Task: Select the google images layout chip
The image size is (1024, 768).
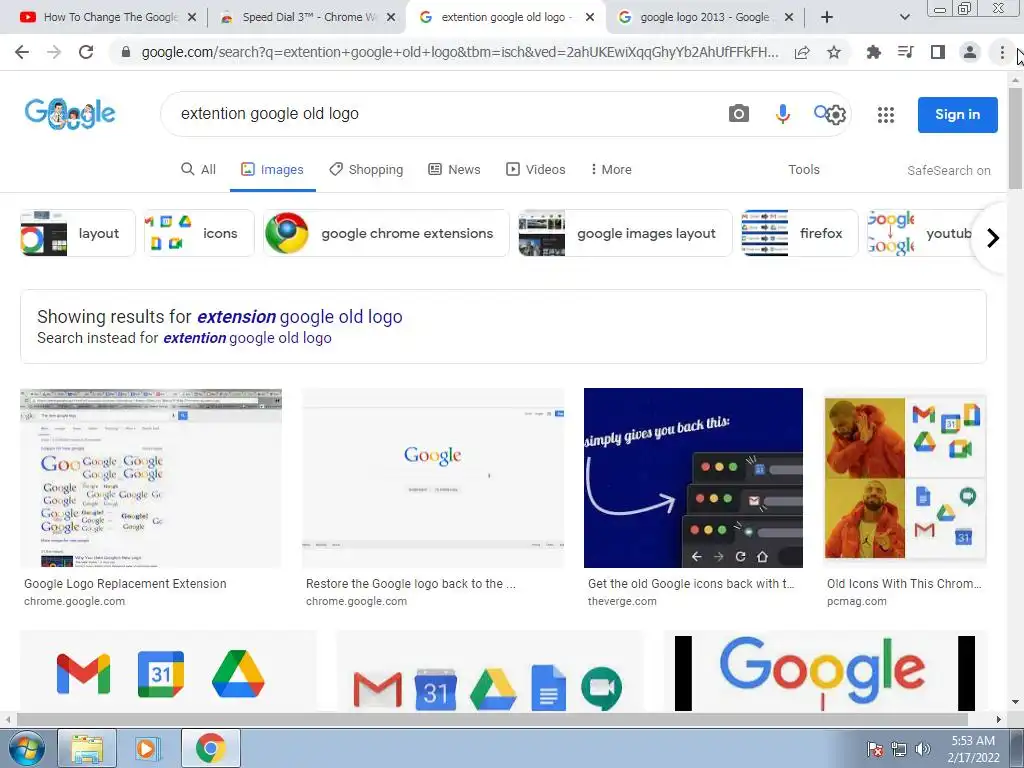Action: [x=626, y=233]
